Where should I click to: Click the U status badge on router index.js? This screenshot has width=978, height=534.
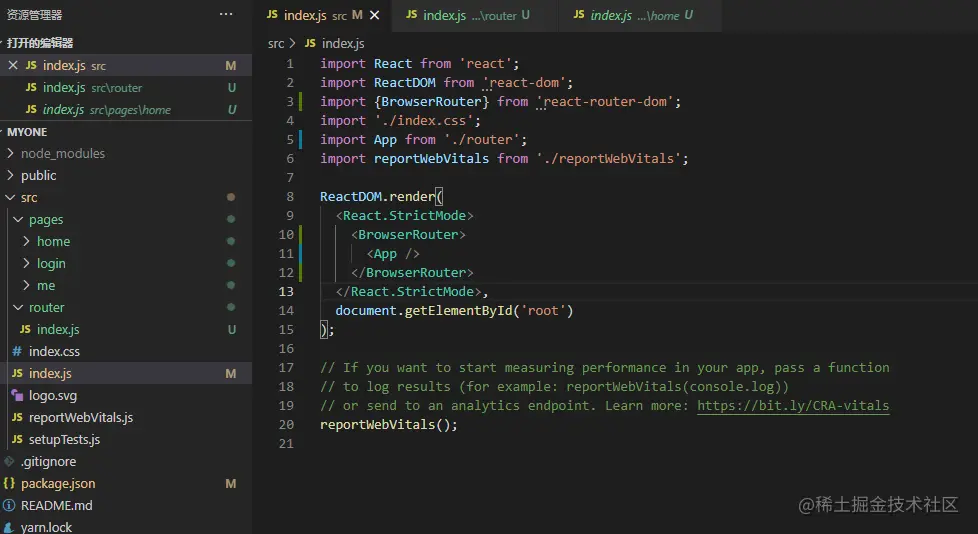pyautogui.click(x=231, y=329)
